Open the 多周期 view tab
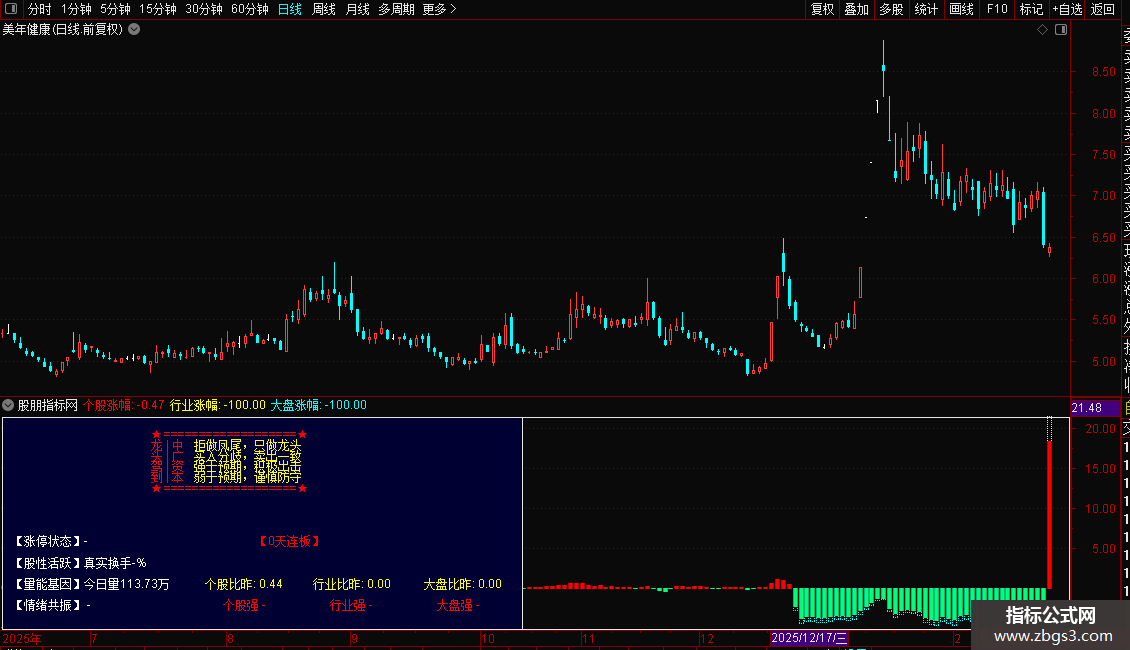This screenshot has width=1130, height=650. [x=396, y=9]
